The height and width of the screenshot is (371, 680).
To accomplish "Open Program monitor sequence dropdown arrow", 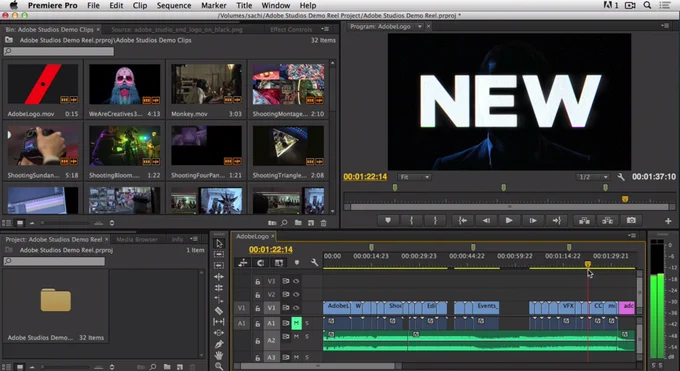I will pos(419,26).
